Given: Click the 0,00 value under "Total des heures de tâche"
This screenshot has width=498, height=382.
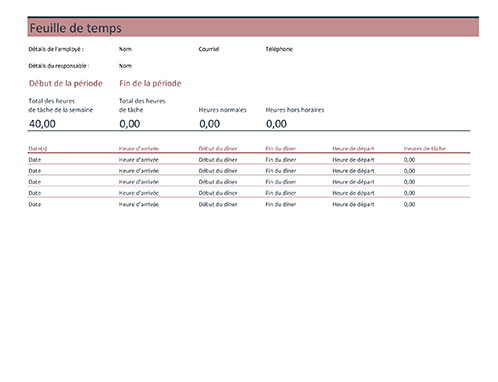Looking at the screenshot, I should 130,124.
